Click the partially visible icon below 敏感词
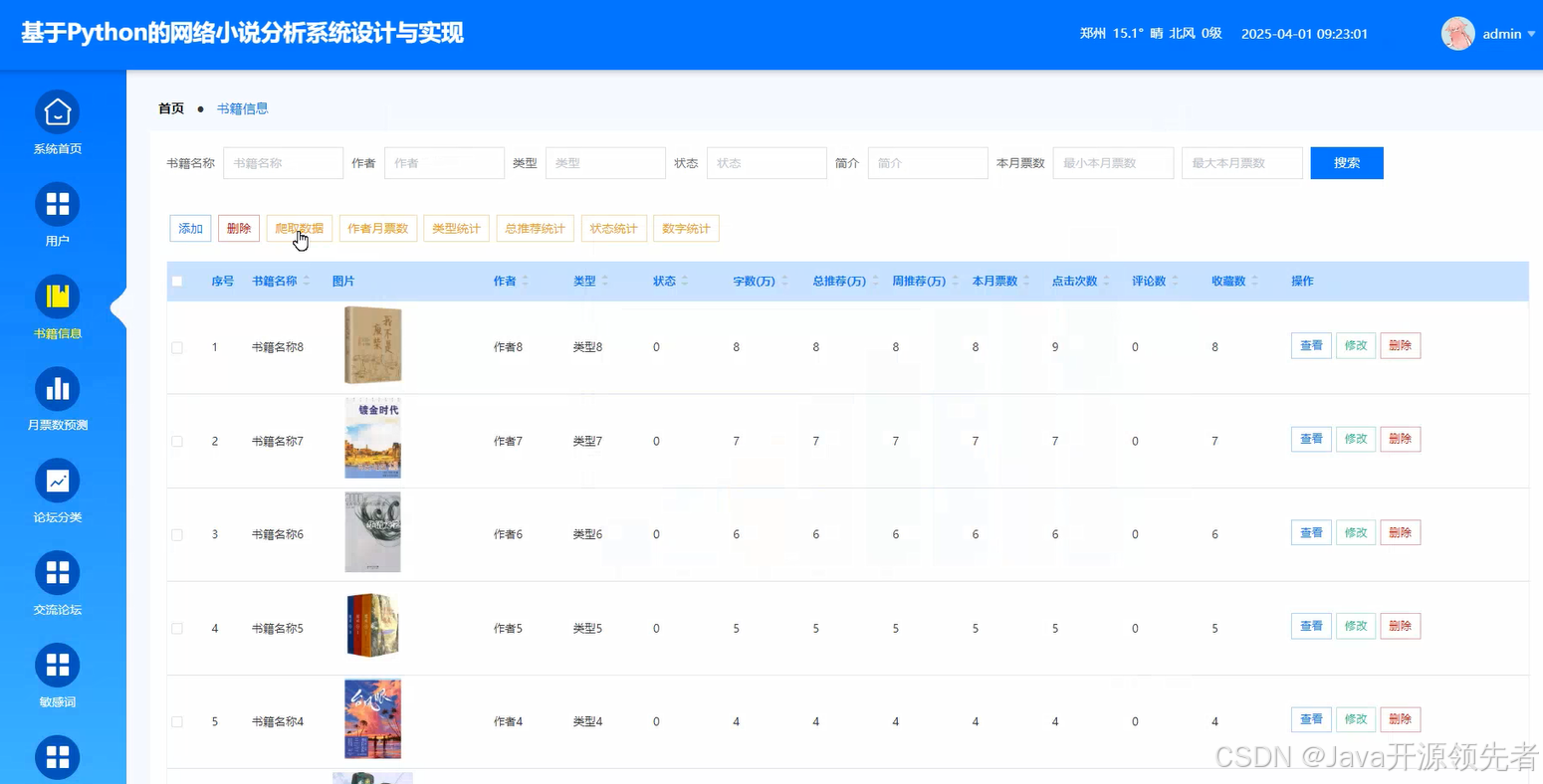The height and width of the screenshot is (784, 1543). click(x=57, y=756)
